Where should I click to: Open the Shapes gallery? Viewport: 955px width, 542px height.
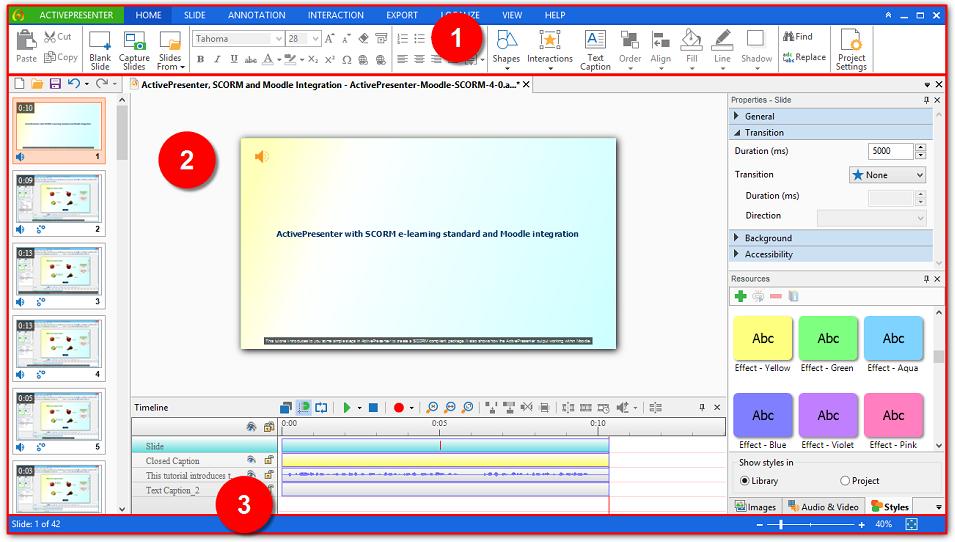[506, 50]
